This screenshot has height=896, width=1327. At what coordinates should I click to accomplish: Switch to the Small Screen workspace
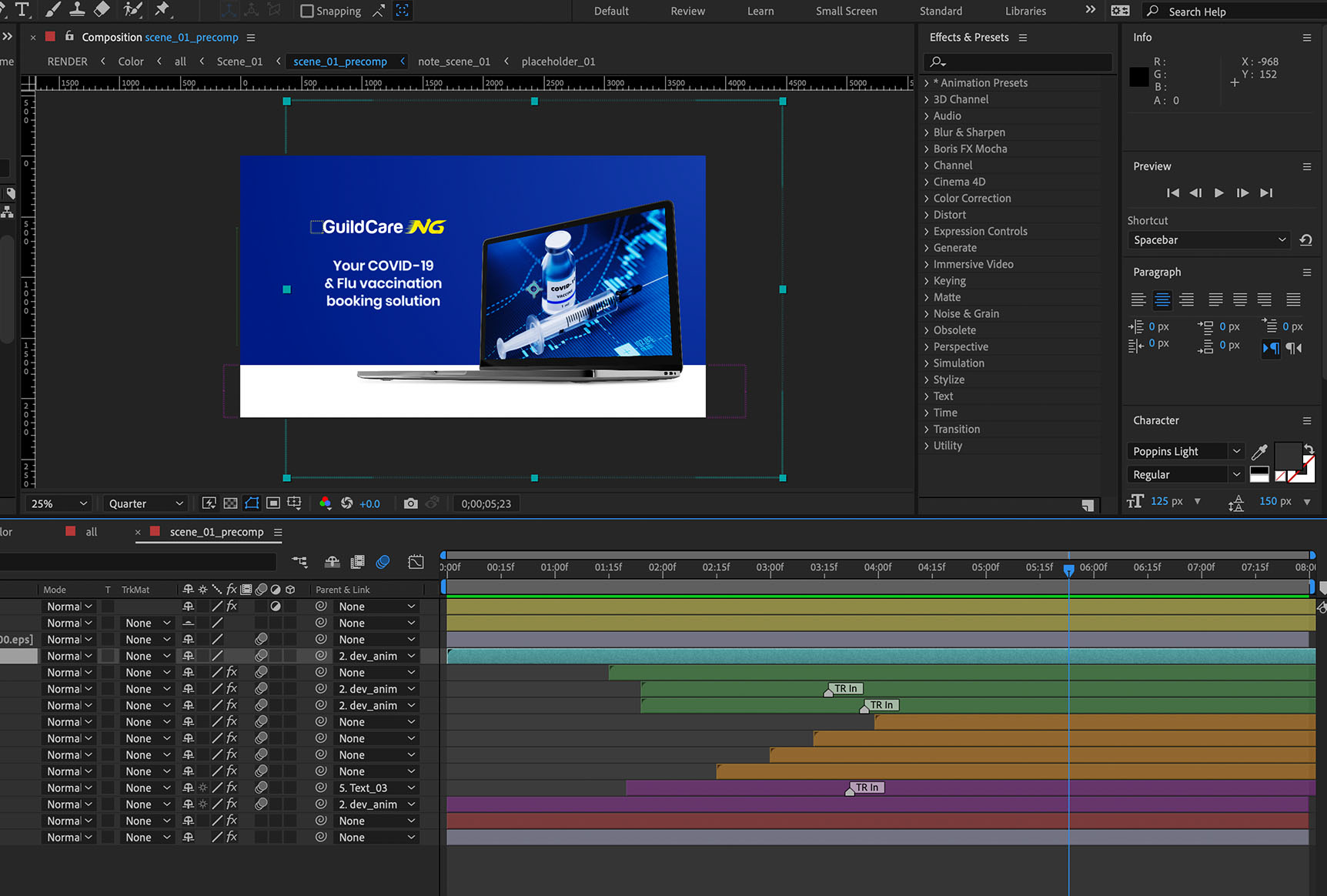point(846,11)
